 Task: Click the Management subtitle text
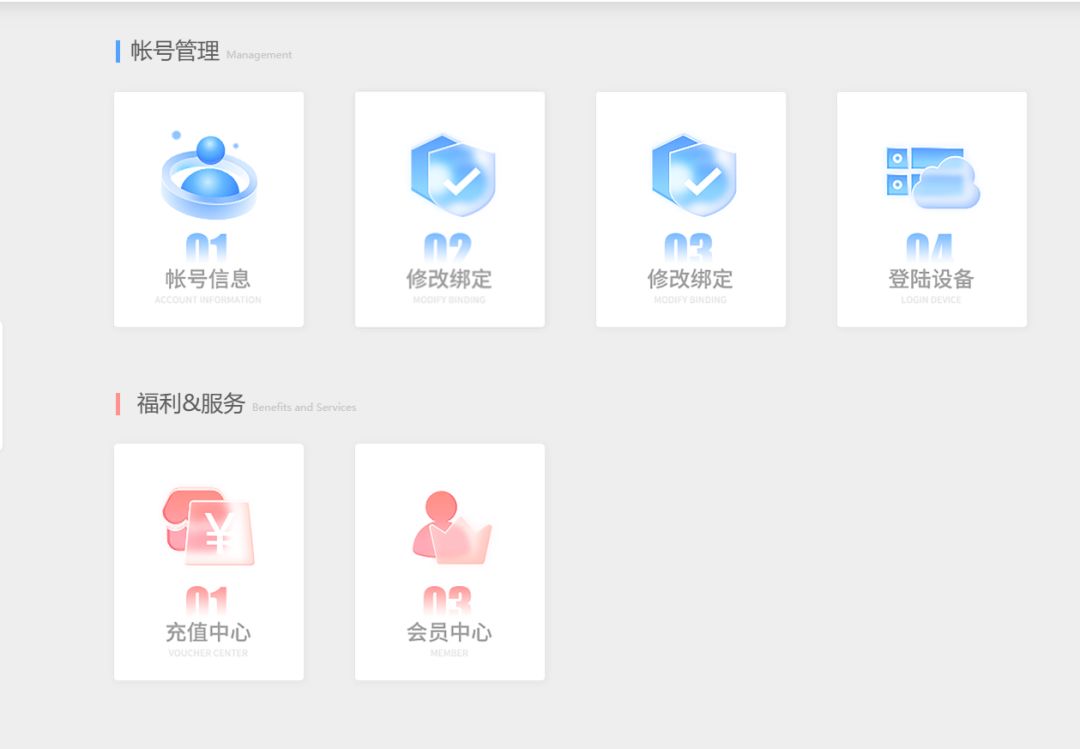pos(259,54)
